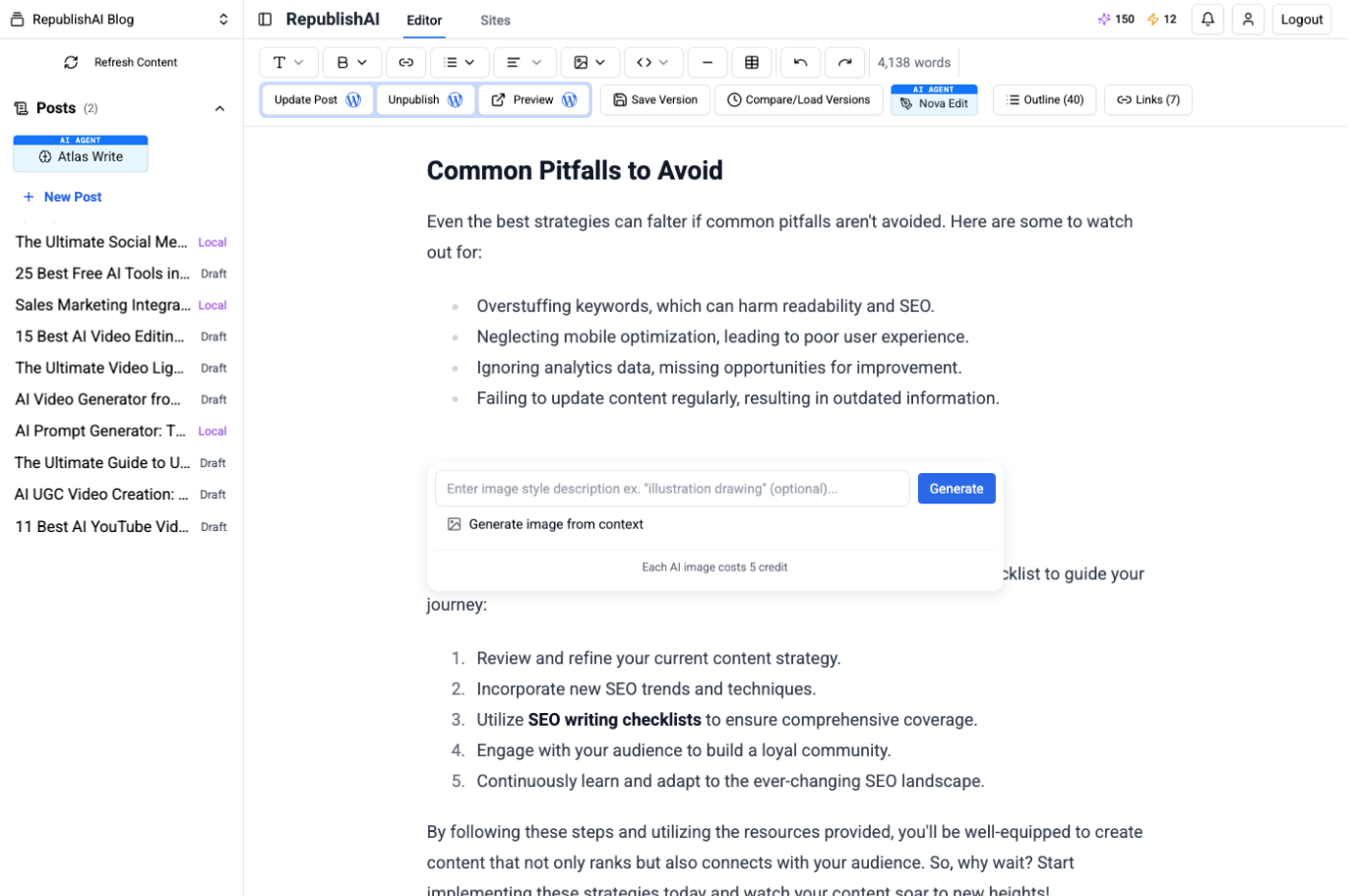Switch to the Editor tab
The height and width of the screenshot is (896, 1358).
click(424, 20)
